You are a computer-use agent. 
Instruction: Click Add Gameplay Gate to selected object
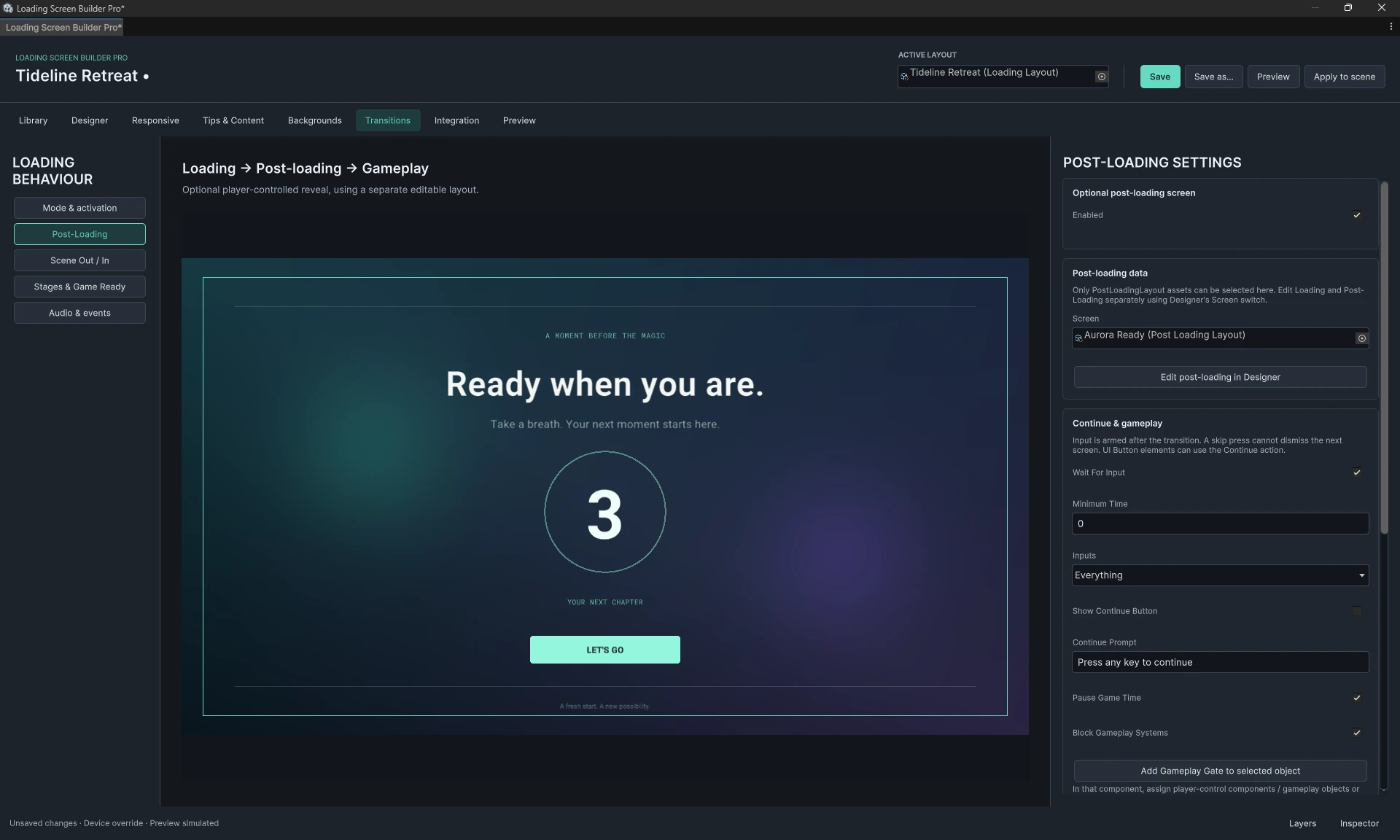1220,771
